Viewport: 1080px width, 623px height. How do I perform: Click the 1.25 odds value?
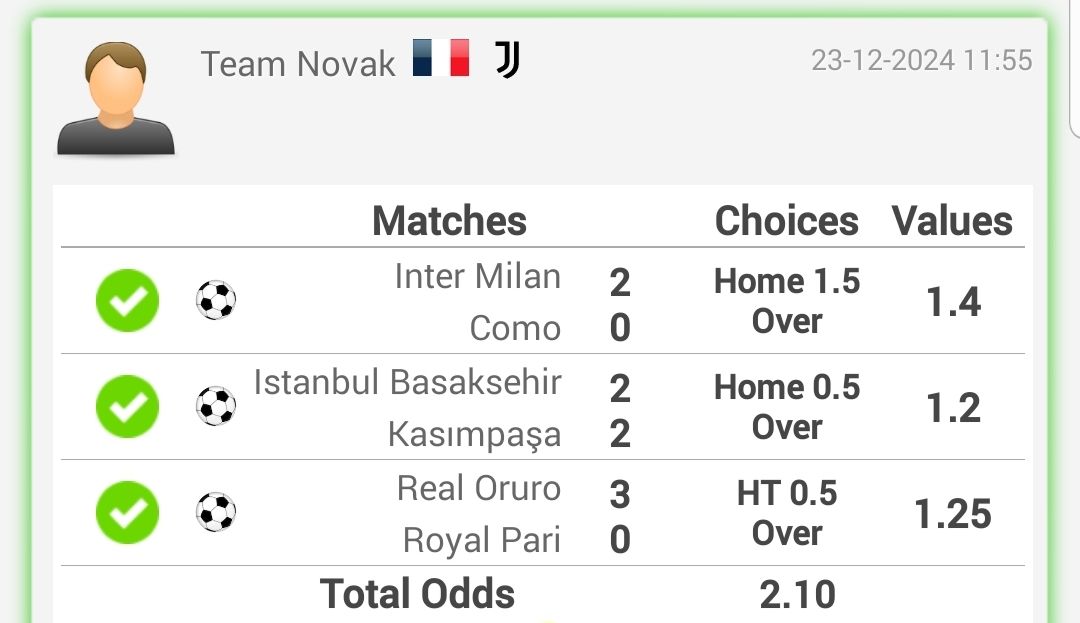(x=953, y=514)
